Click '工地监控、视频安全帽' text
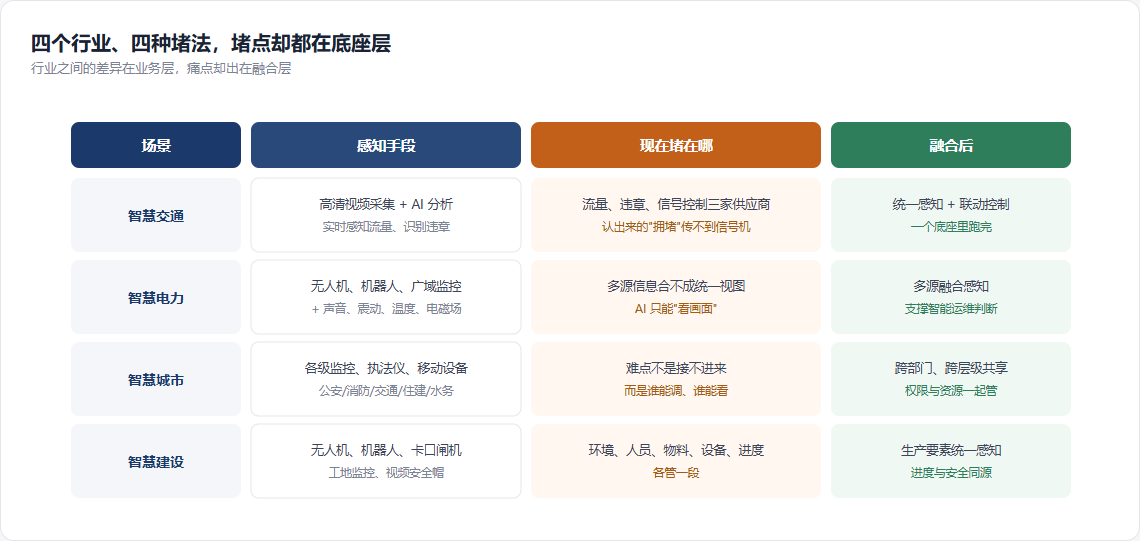Image resolution: width=1140 pixels, height=541 pixels. pos(386,473)
